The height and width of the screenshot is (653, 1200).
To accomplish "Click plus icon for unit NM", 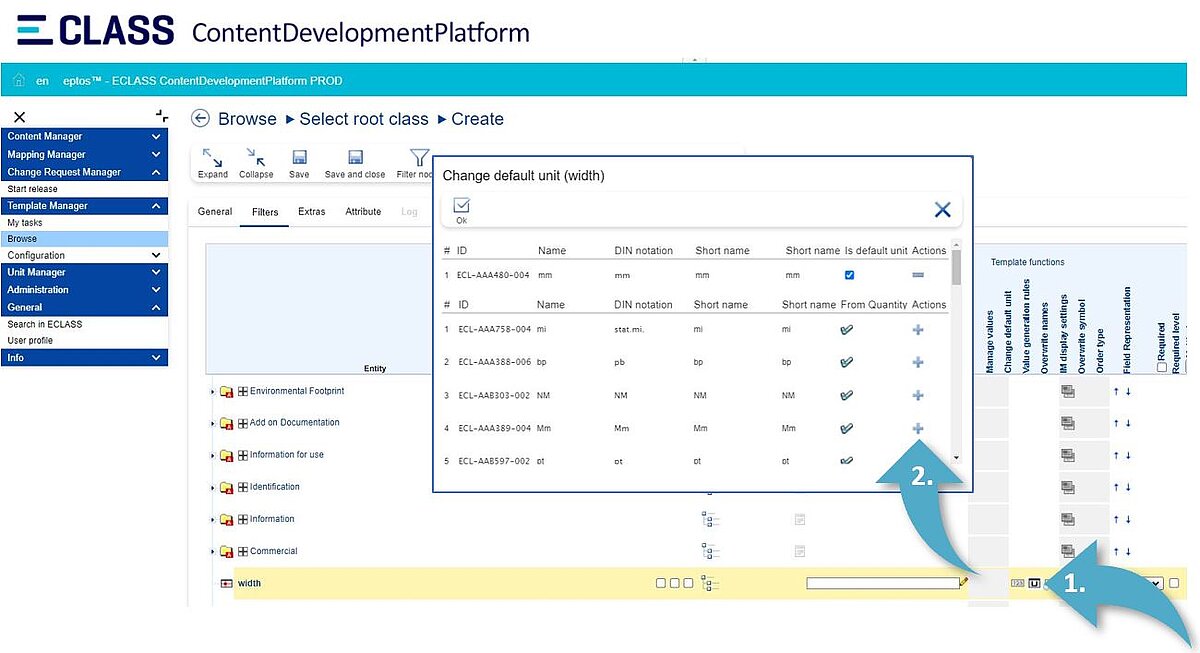I will pos(918,396).
